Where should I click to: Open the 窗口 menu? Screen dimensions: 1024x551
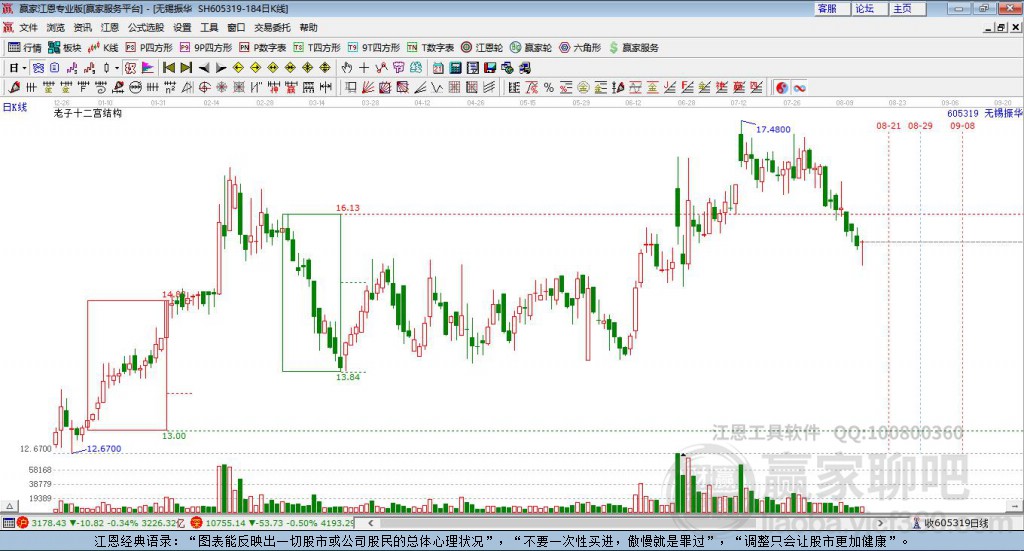(236, 27)
